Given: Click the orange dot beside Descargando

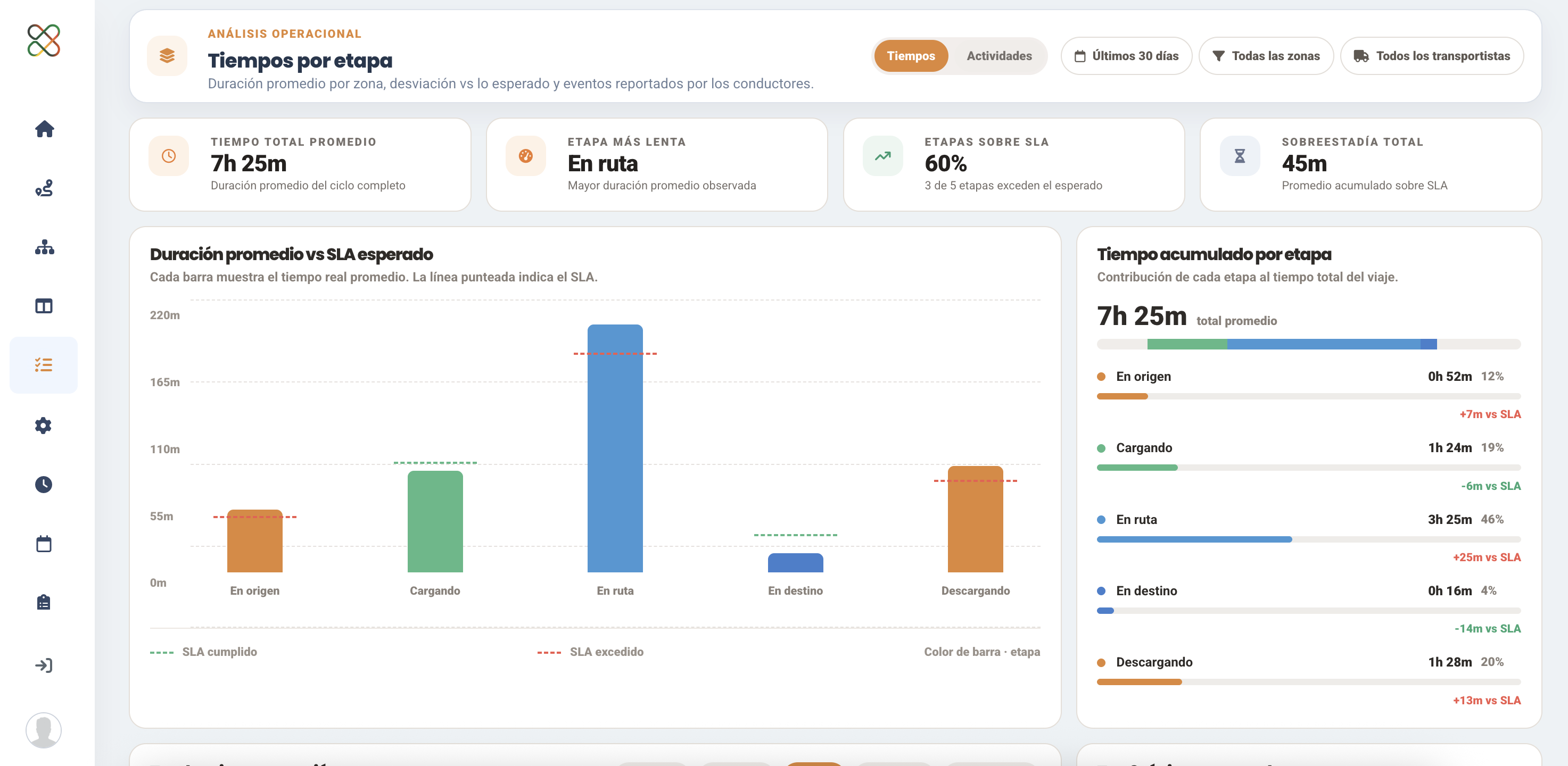Looking at the screenshot, I should click(1101, 663).
